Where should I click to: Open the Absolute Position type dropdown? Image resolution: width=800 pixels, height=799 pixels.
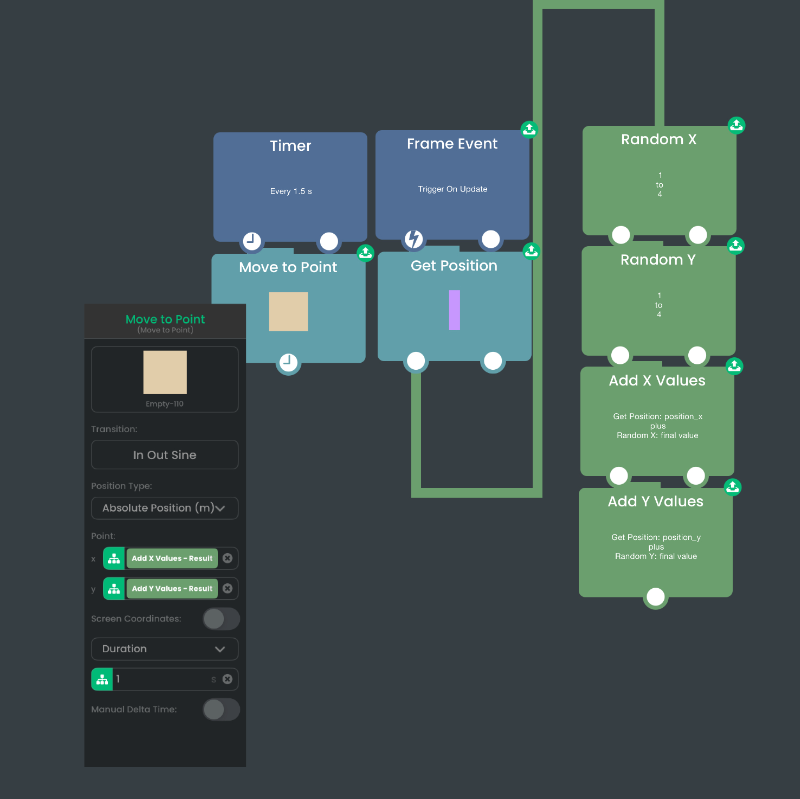point(165,508)
